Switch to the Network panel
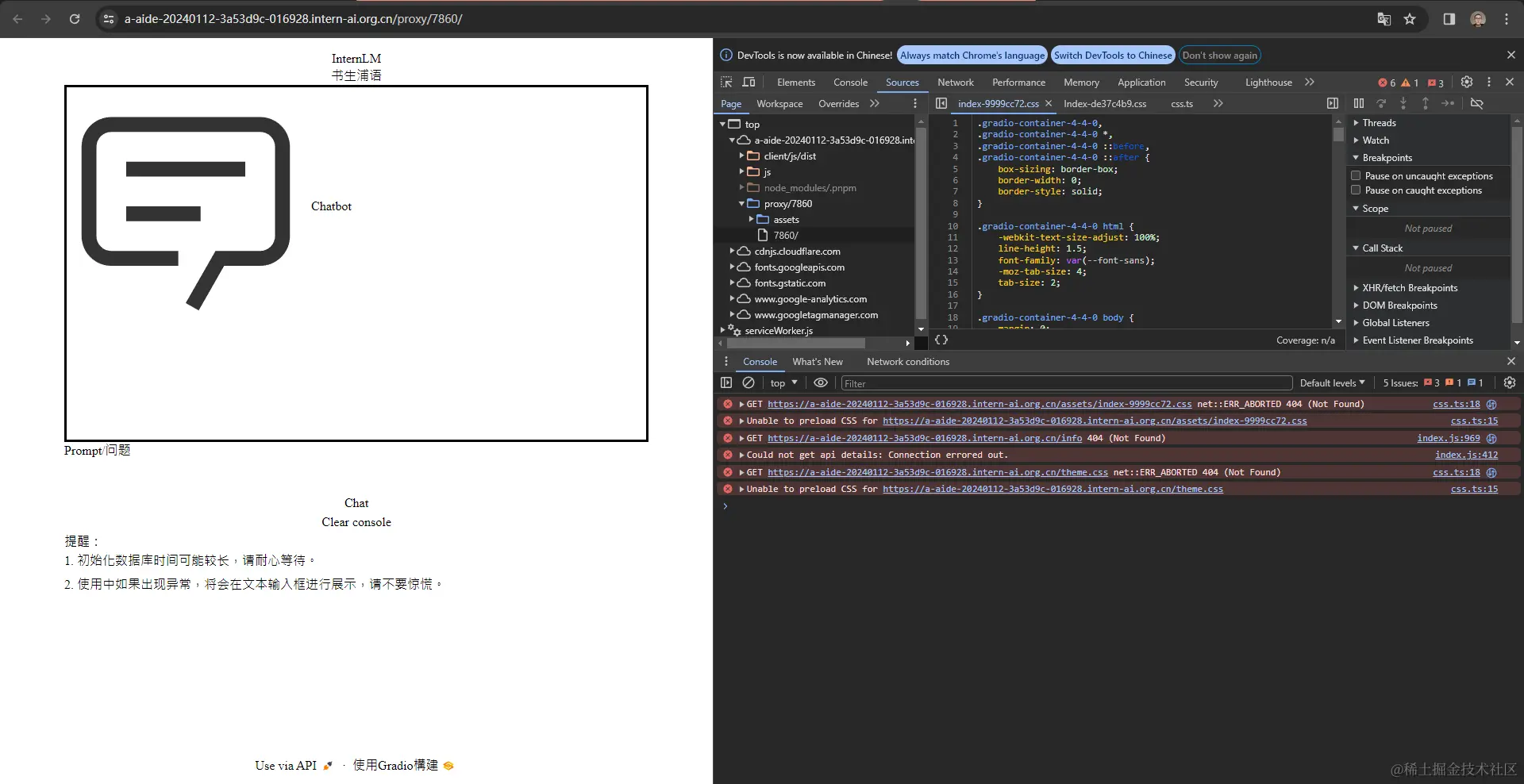This screenshot has width=1524, height=784. pyautogui.click(x=956, y=83)
